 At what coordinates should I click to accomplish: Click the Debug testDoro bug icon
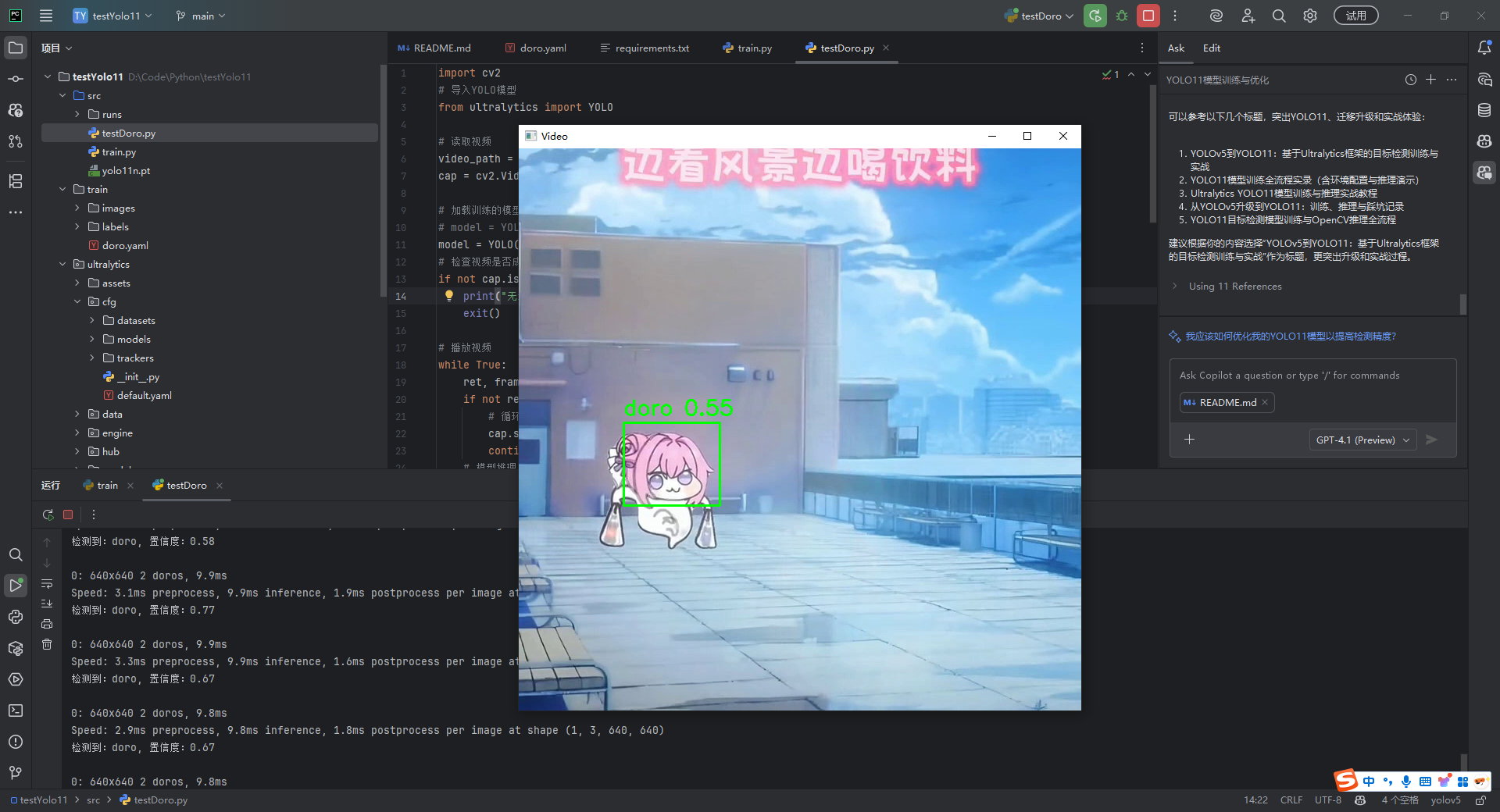[1122, 16]
